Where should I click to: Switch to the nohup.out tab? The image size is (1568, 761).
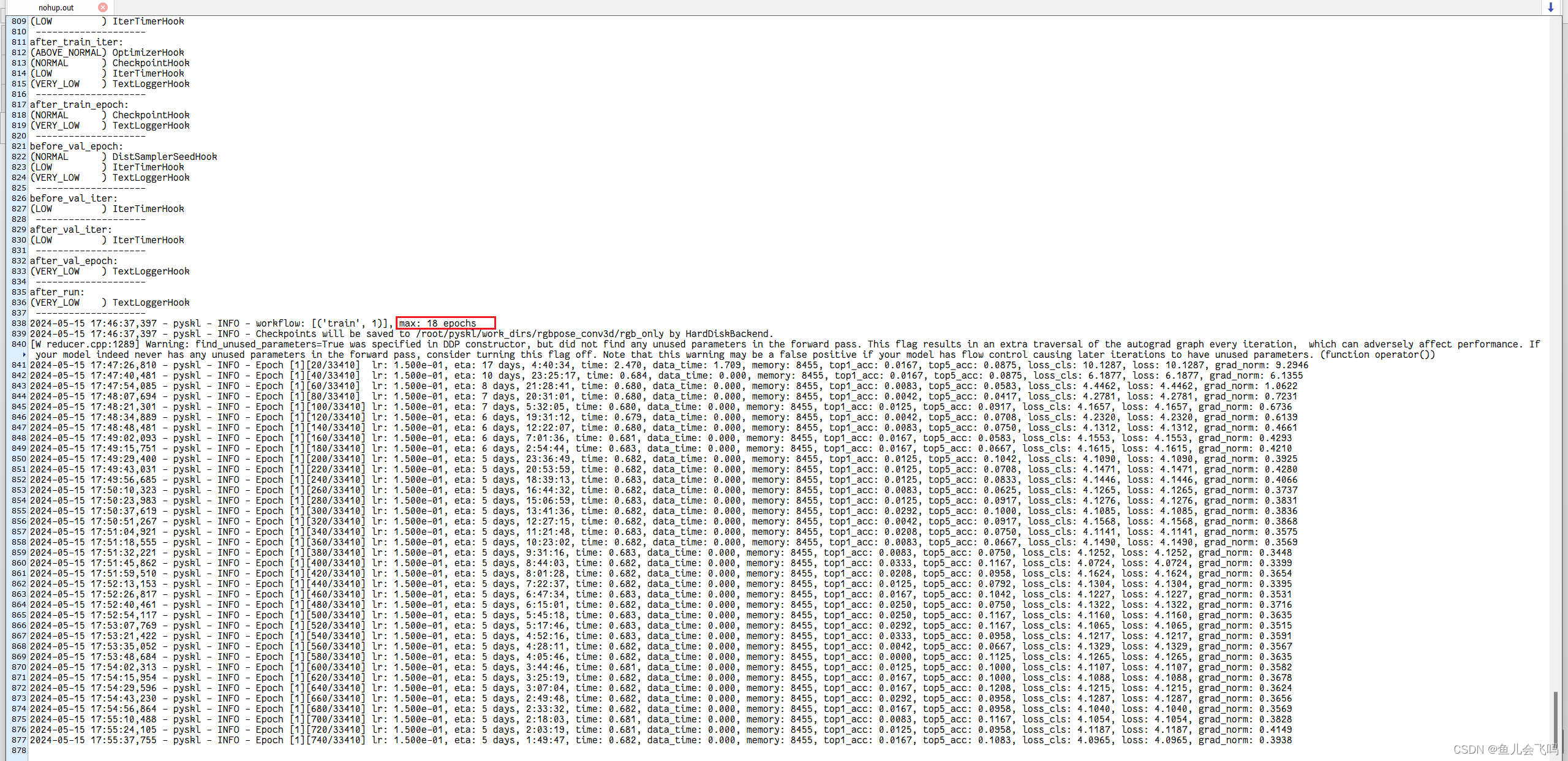coord(56,7)
